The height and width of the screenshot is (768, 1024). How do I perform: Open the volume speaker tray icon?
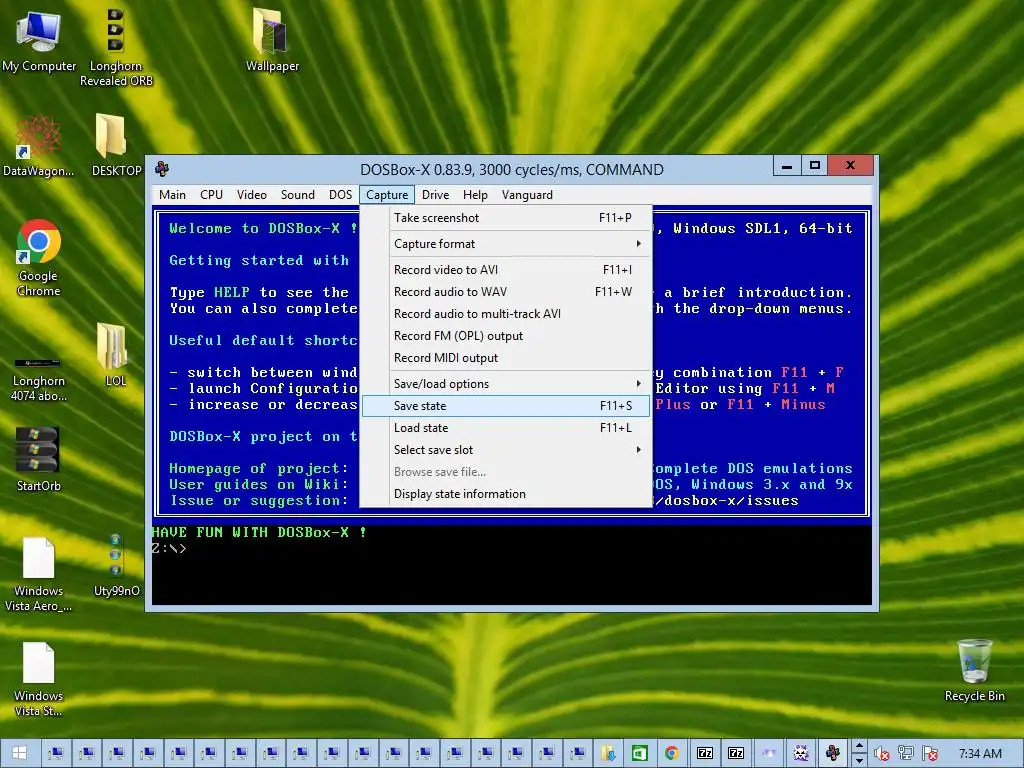point(881,754)
